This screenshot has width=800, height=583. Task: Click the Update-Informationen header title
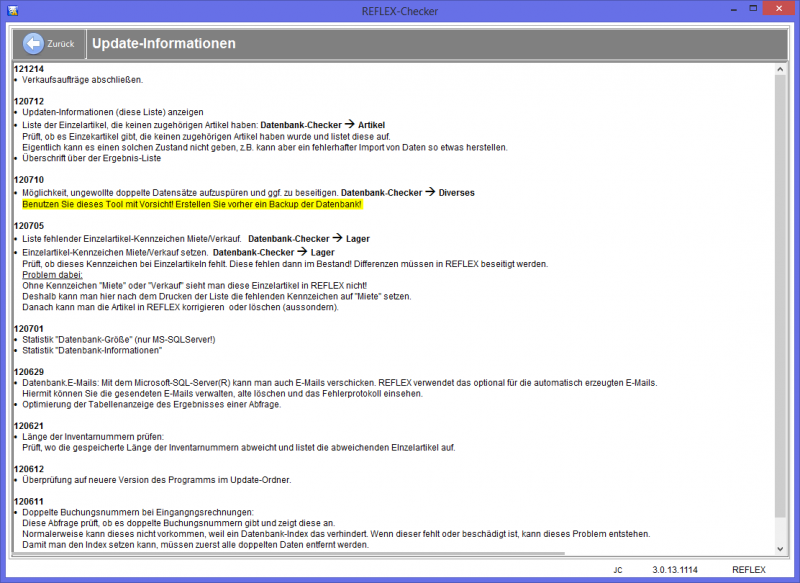point(163,44)
